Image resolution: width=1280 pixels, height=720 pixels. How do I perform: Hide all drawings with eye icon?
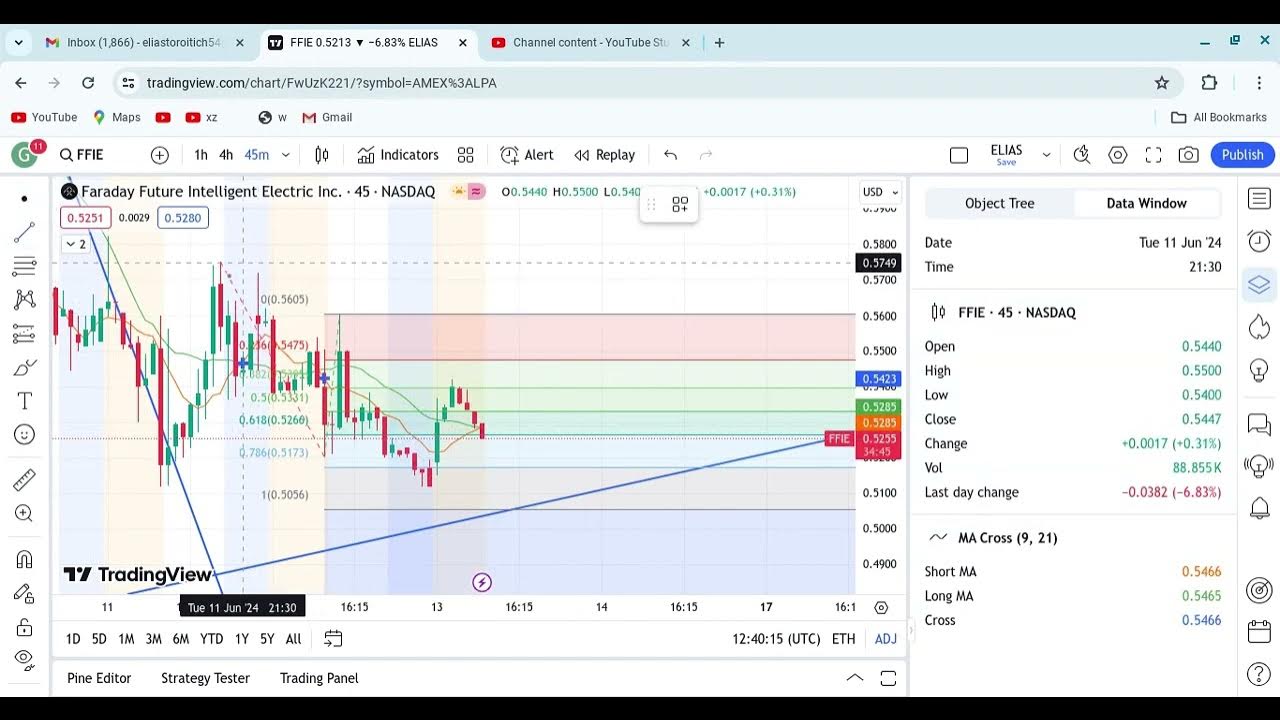click(24, 658)
